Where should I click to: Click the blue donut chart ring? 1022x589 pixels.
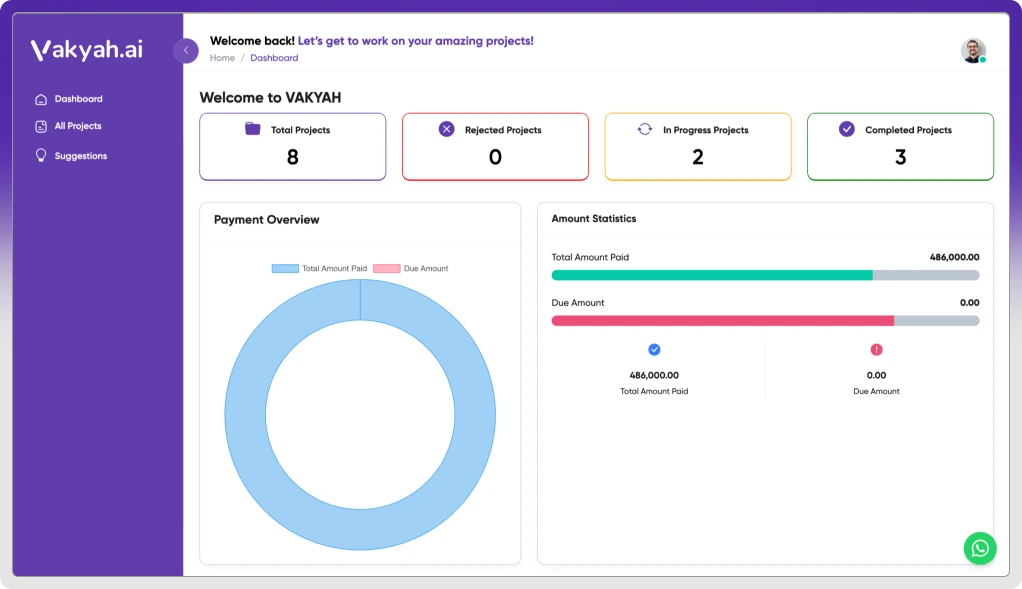point(245,415)
